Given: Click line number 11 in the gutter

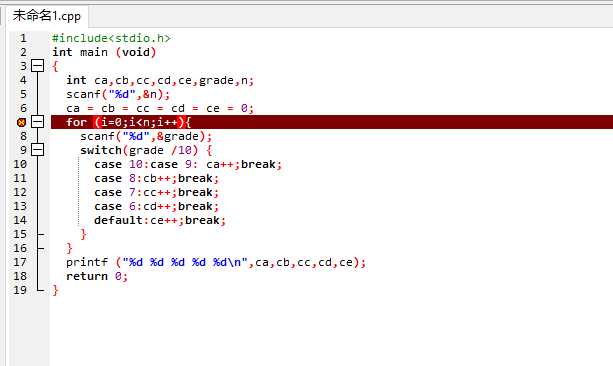Looking at the screenshot, I should click(x=20, y=178).
